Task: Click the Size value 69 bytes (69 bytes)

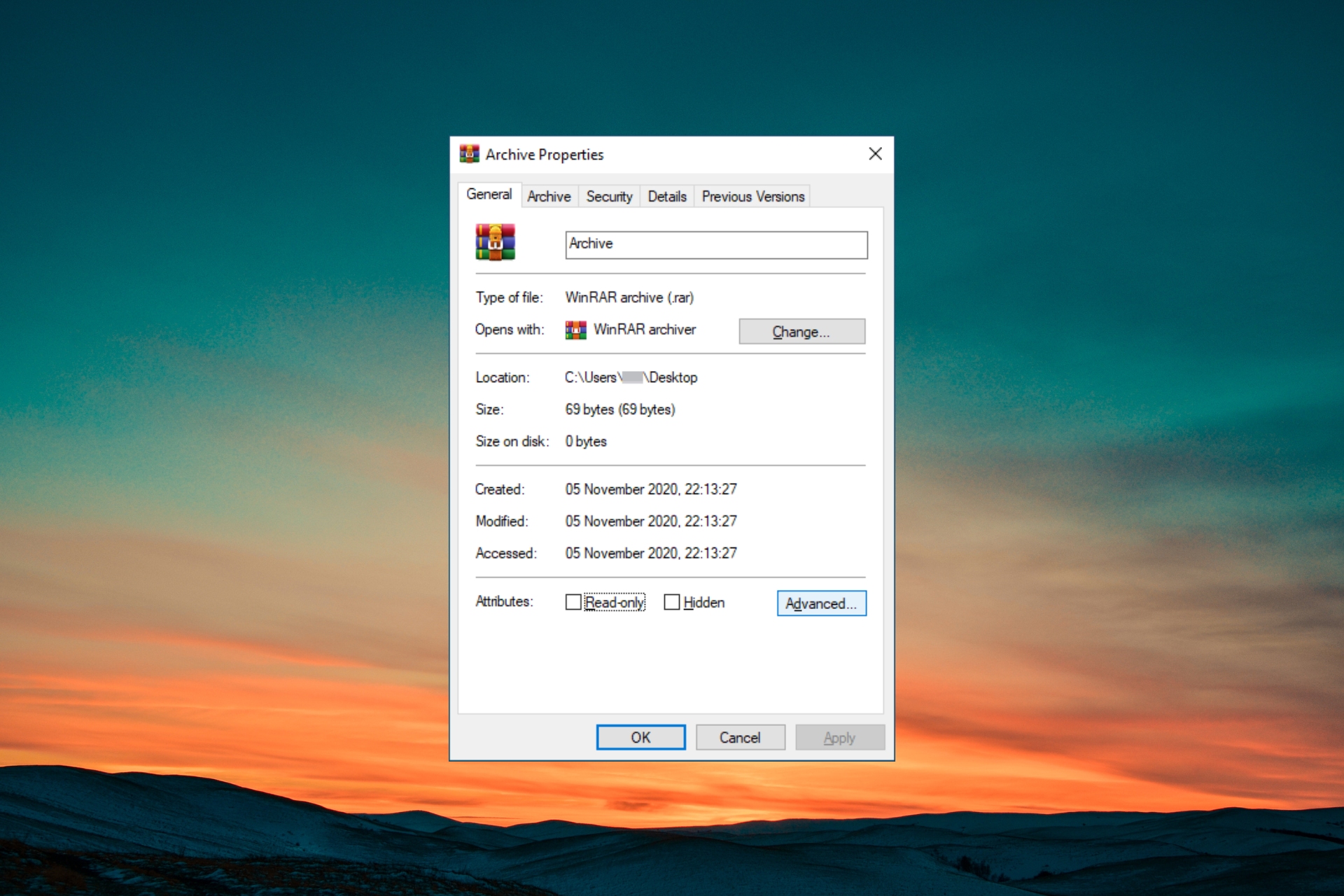Action: click(x=620, y=409)
